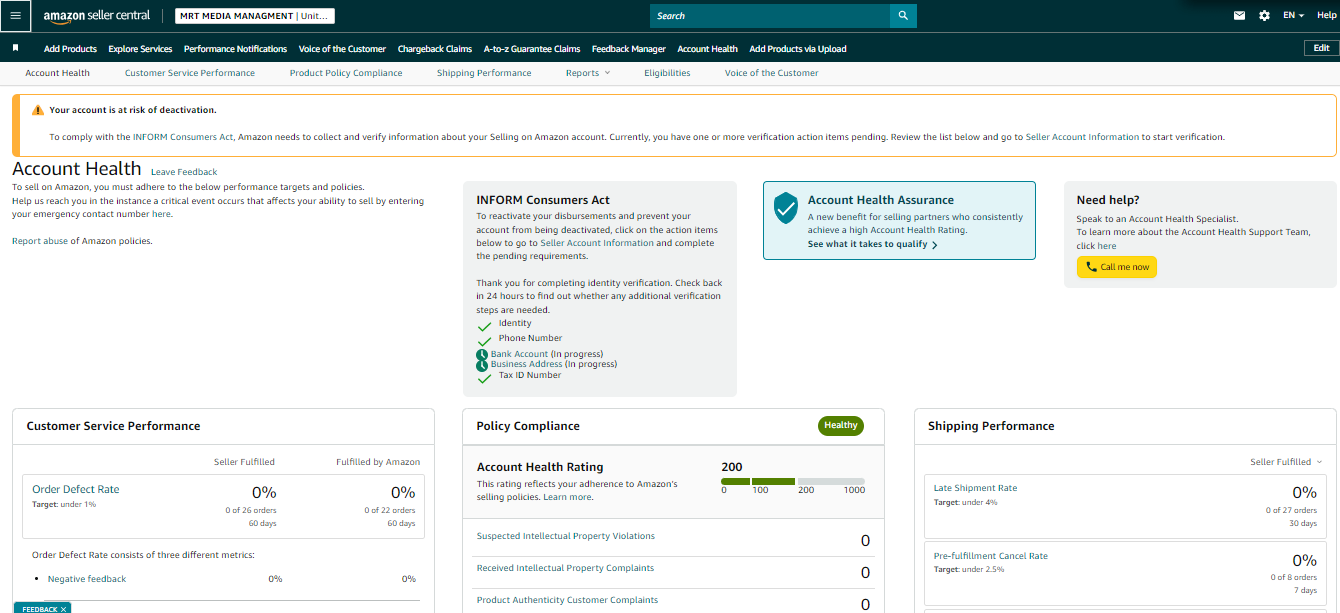1340x613 pixels.
Task: Open the EN language dropdown
Action: 1294,16
